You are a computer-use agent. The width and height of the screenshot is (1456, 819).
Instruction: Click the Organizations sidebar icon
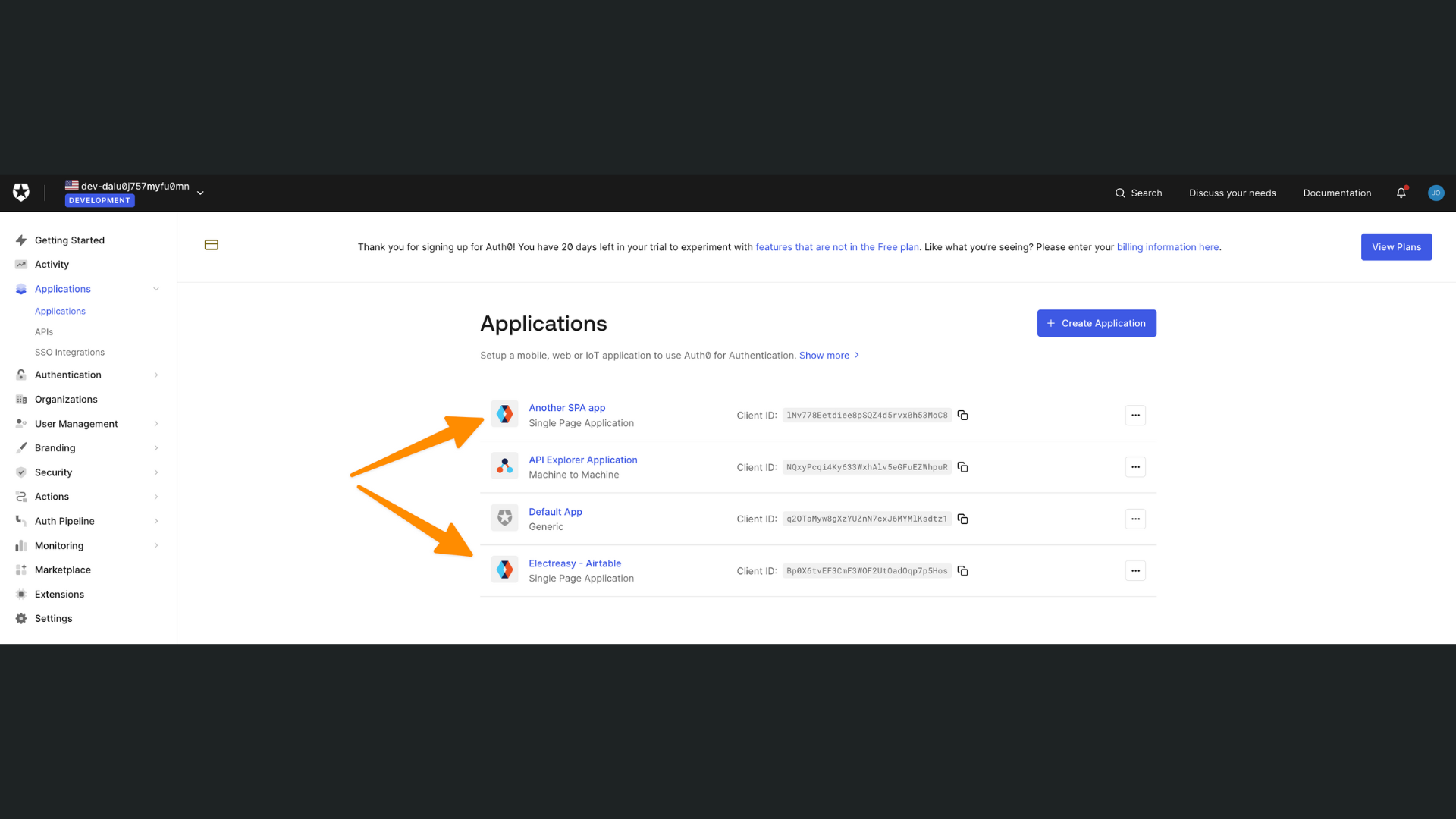click(20, 399)
